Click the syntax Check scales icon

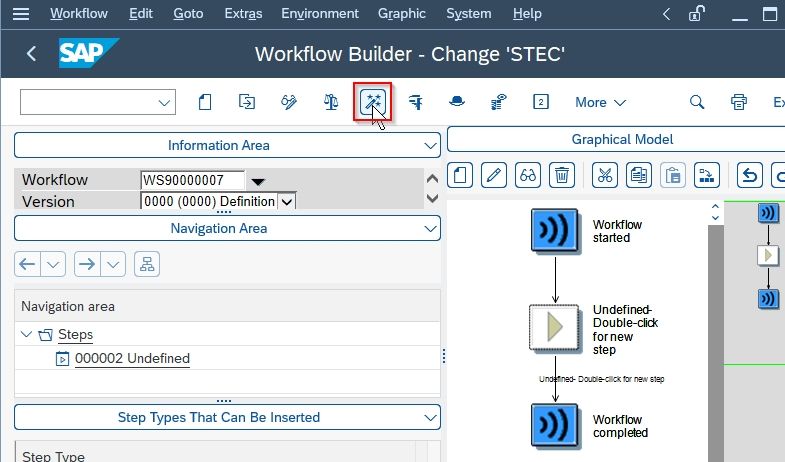pos(331,102)
